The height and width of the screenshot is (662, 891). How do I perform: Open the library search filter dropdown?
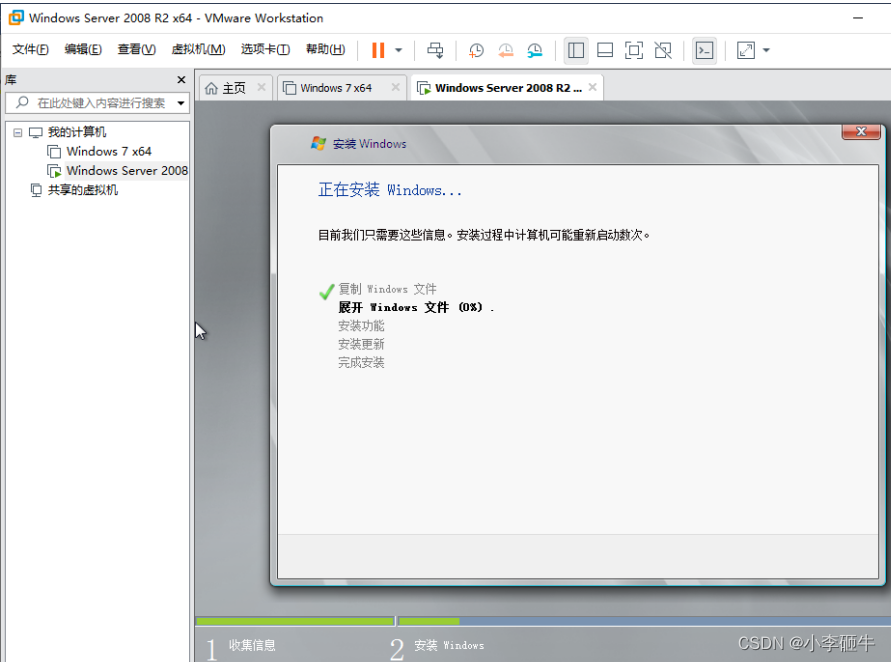[x=181, y=103]
